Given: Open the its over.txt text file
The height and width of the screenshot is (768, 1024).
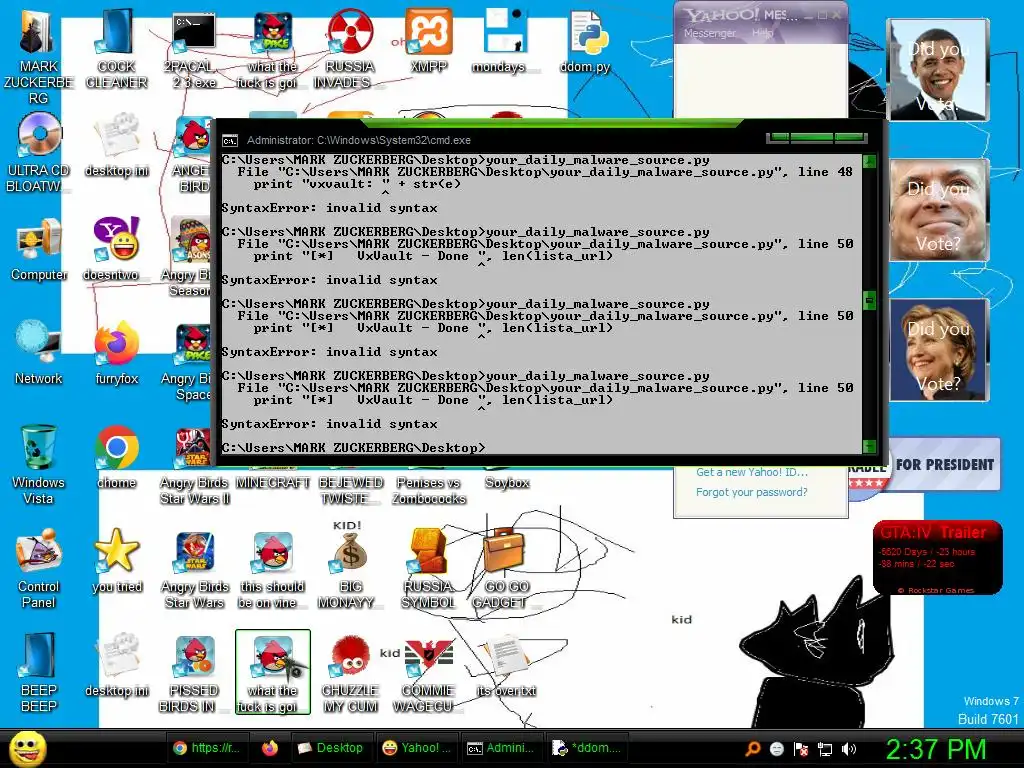Looking at the screenshot, I should [x=505, y=656].
